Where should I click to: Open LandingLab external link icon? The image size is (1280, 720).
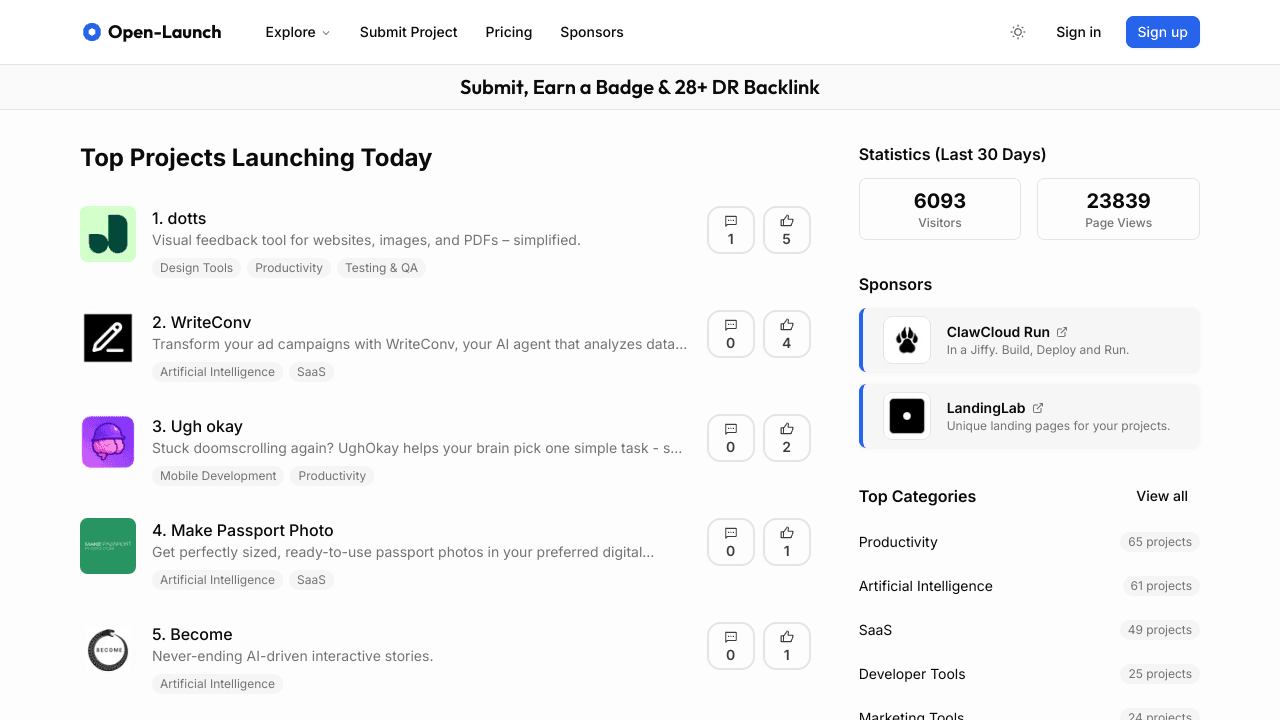tap(1038, 408)
